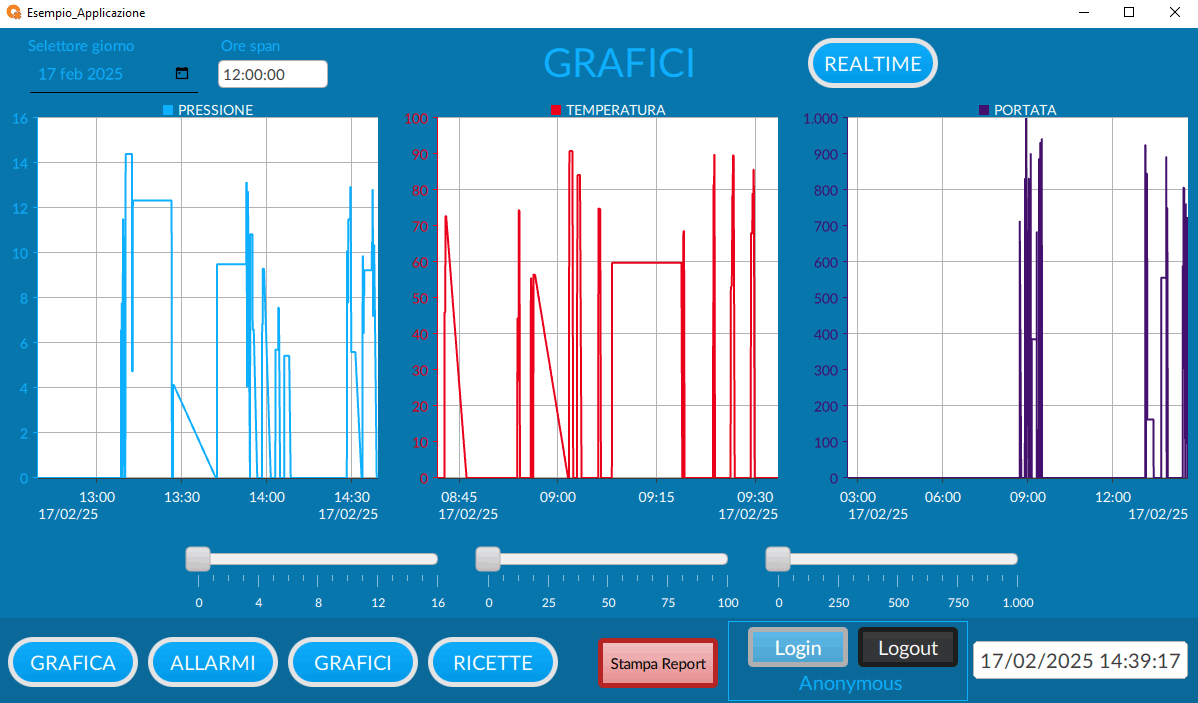Click the 12:00 tick on portata chart
Viewport: 1198px width, 703px height.
(x=1113, y=497)
